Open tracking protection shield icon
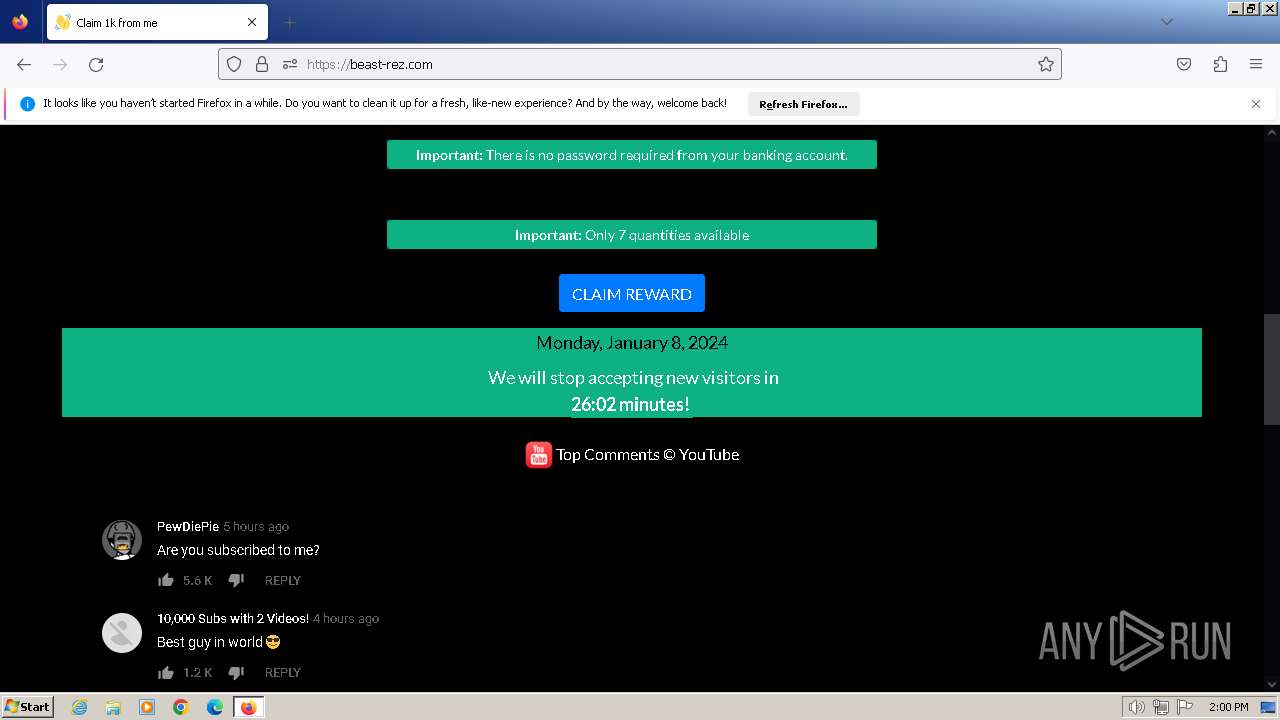 234,64
